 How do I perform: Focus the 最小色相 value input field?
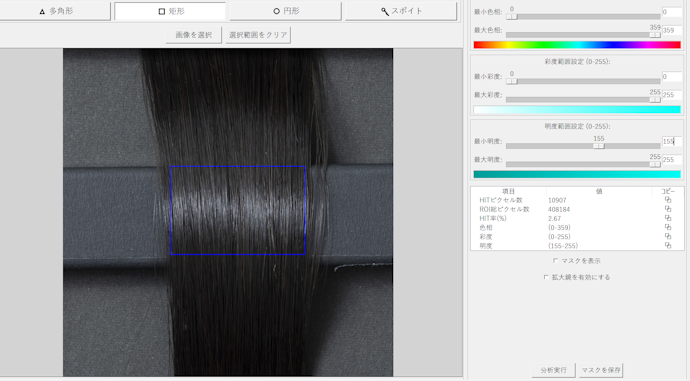(672, 12)
